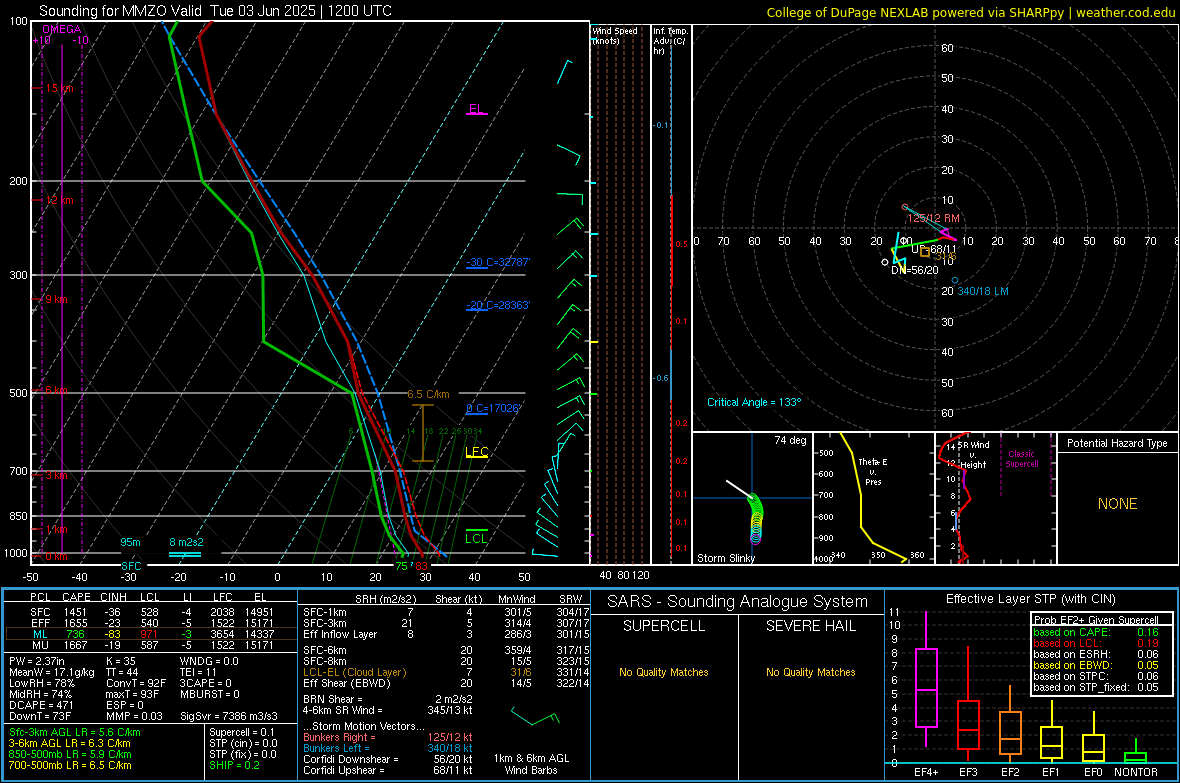This screenshot has width=1180, height=783.
Task: Click the BRN Shear = 2 m2/s2 line
Action: [x=388, y=699]
